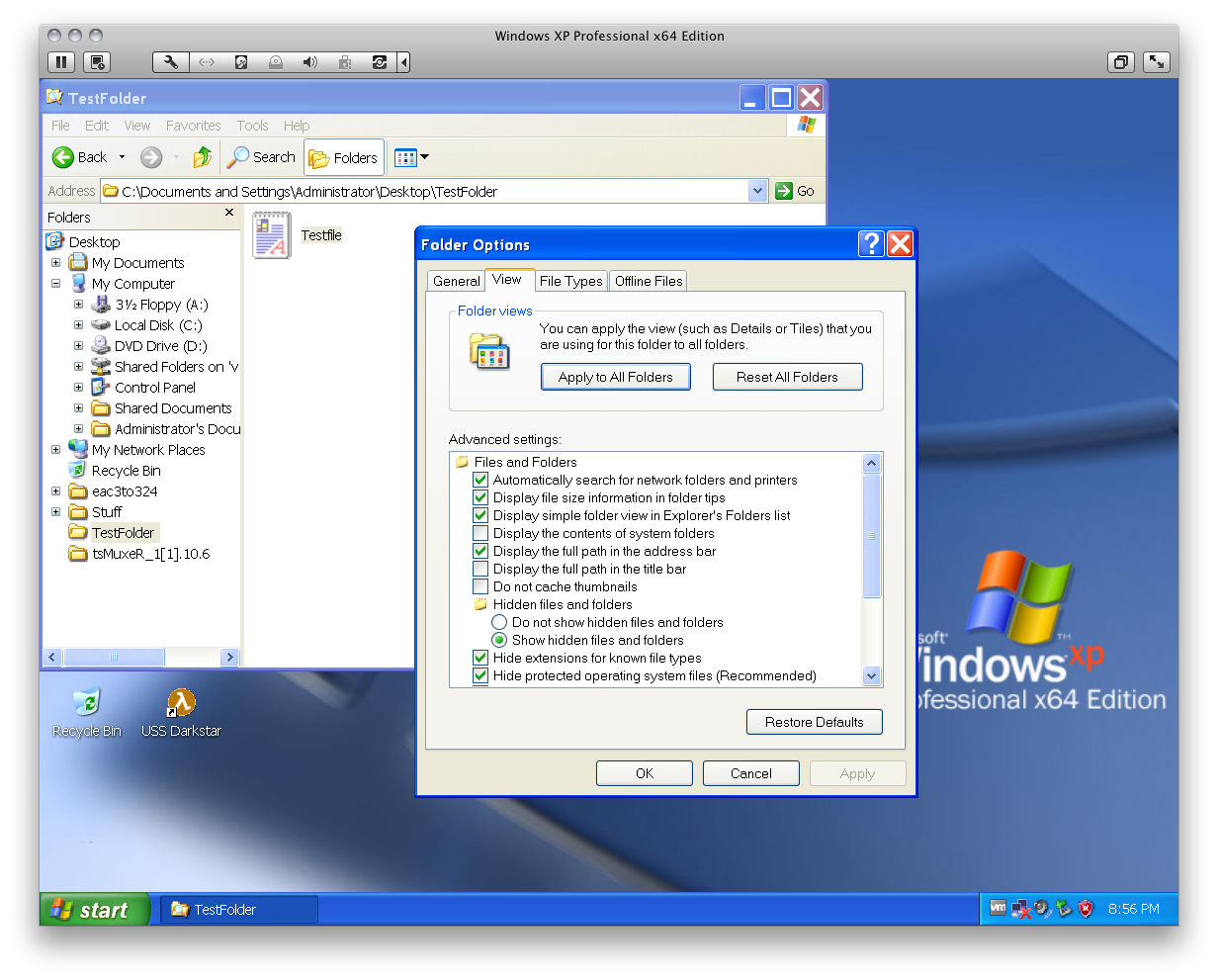Check Display the contents of system folders
The image size is (1218, 980).
click(x=480, y=533)
